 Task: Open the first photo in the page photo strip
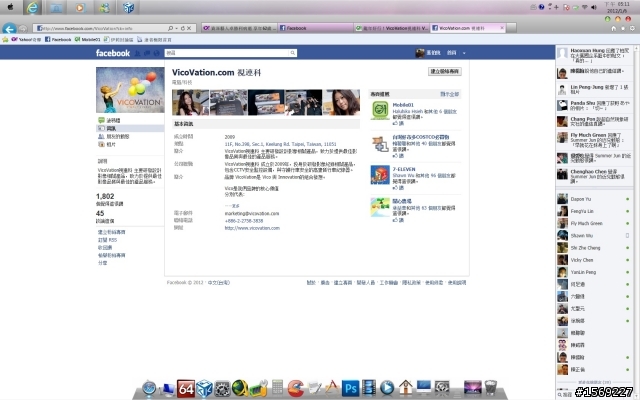190,102
